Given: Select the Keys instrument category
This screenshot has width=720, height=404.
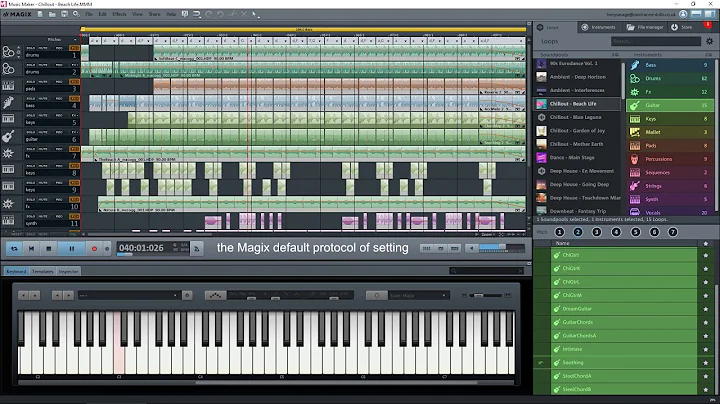Looking at the screenshot, I should 670,119.
